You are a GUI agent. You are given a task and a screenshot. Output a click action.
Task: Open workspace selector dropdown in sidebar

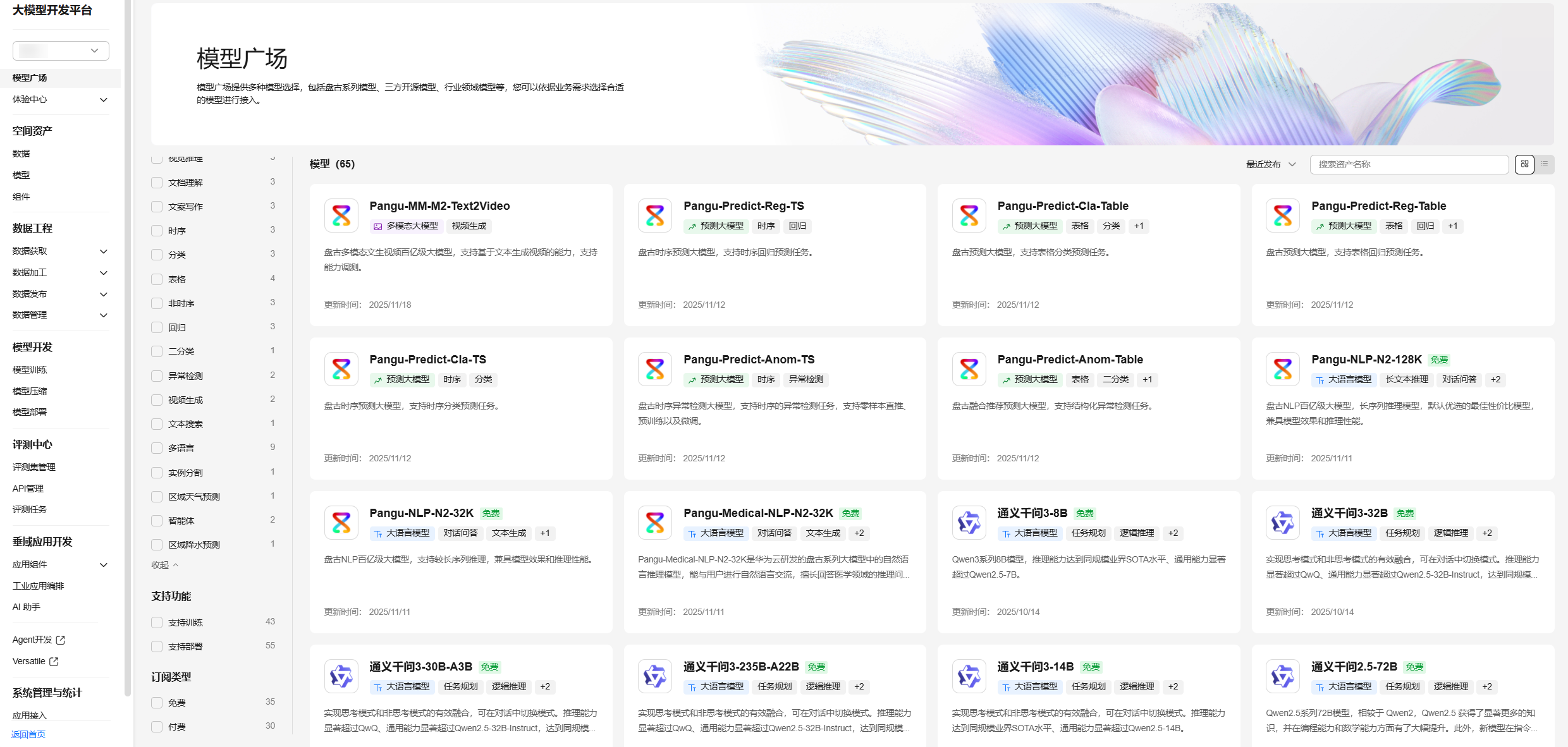pyautogui.click(x=61, y=51)
